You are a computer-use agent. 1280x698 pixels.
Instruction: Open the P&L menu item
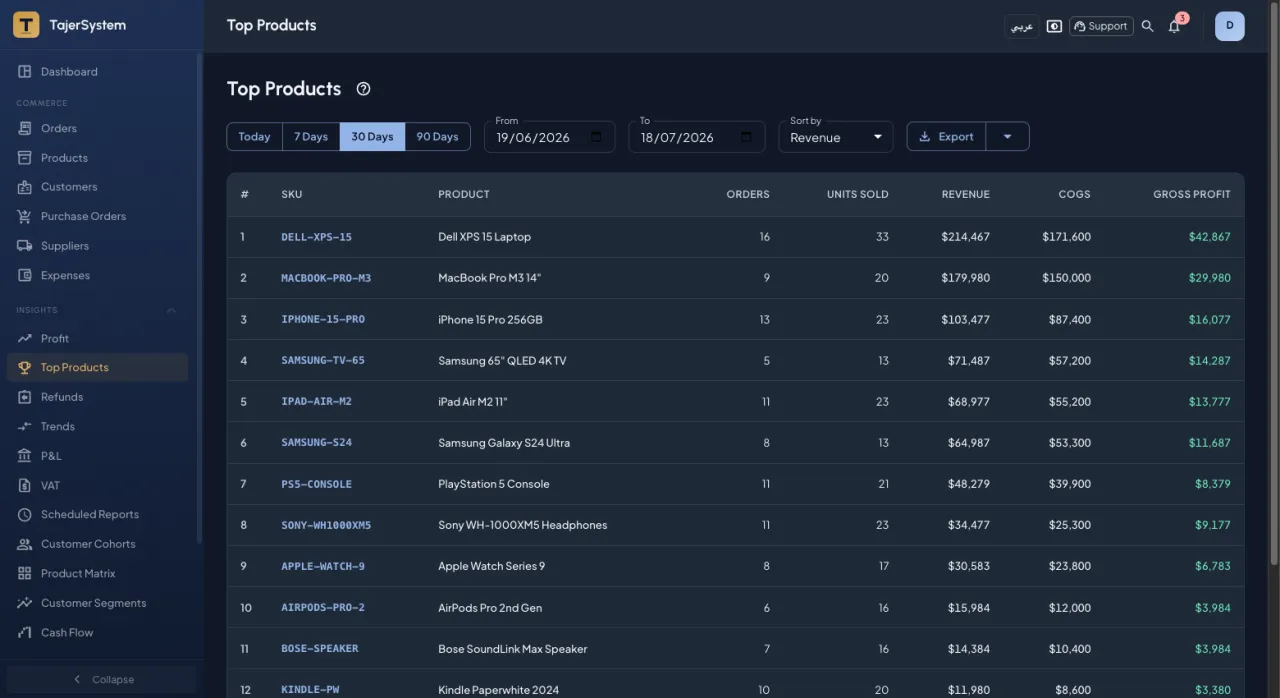point(97,456)
